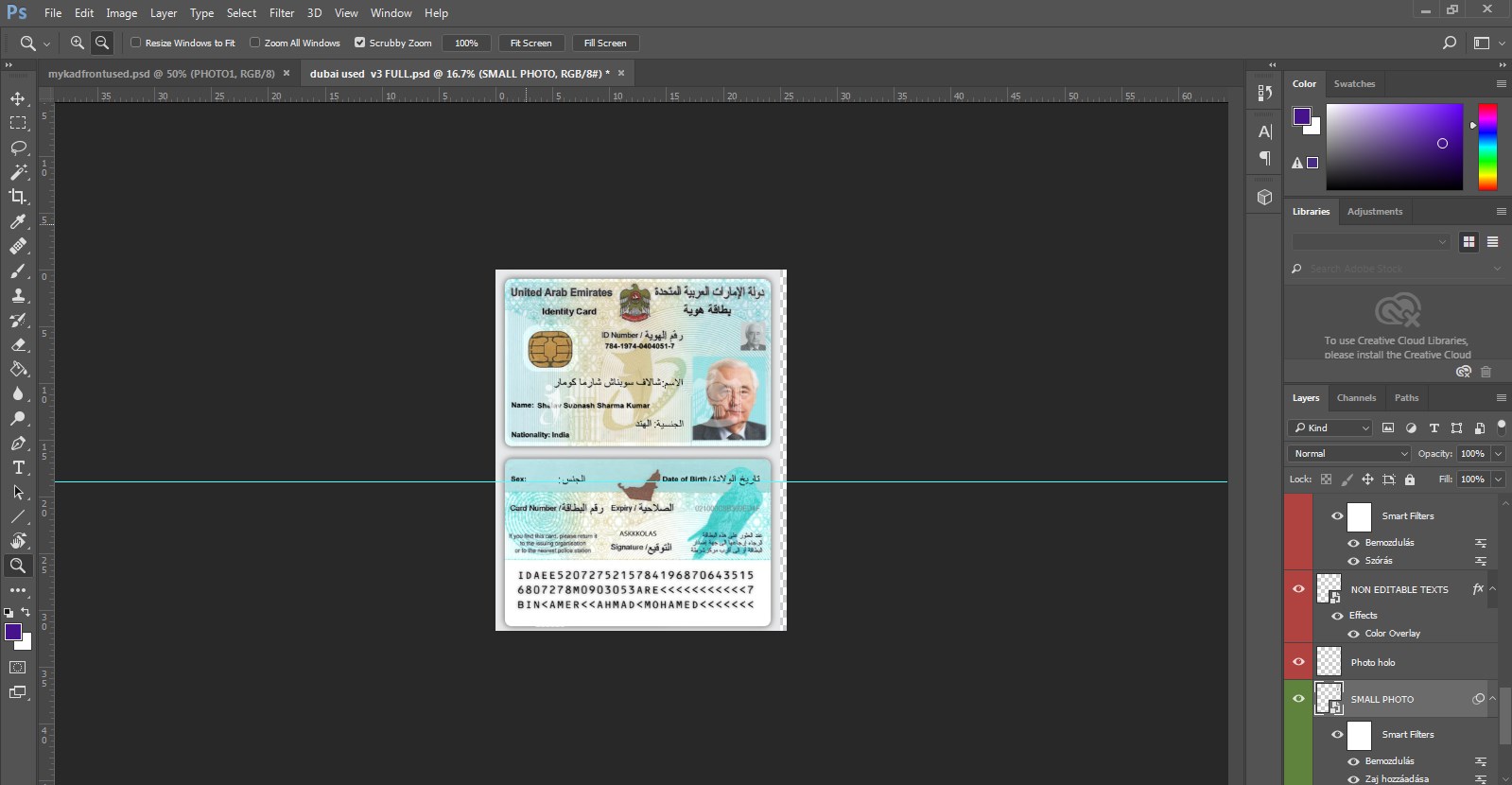This screenshot has height=785, width=1512.
Task: Open the Normal blend mode dropdown
Action: [x=1349, y=454]
